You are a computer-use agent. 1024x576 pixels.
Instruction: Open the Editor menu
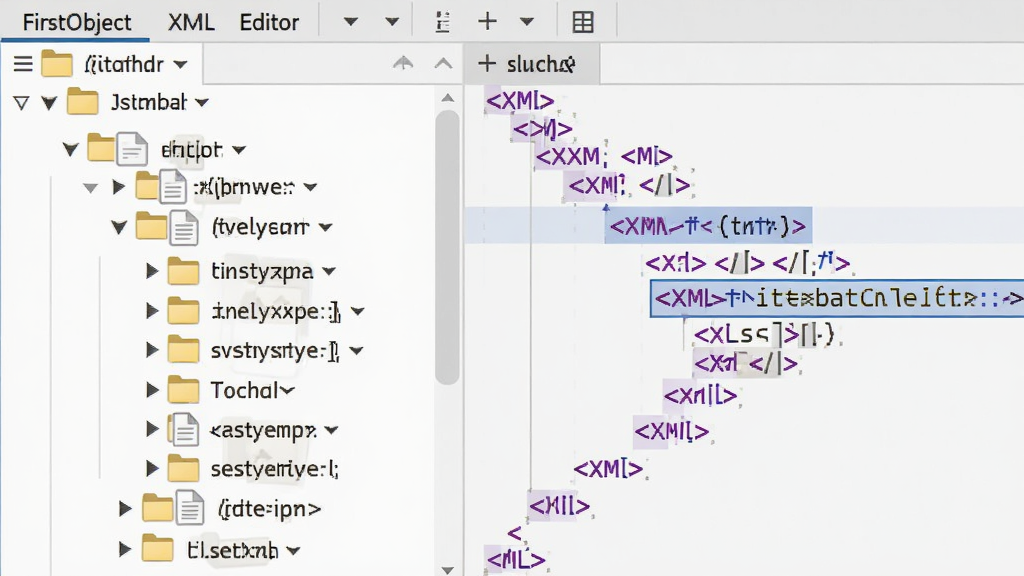coord(269,22)
